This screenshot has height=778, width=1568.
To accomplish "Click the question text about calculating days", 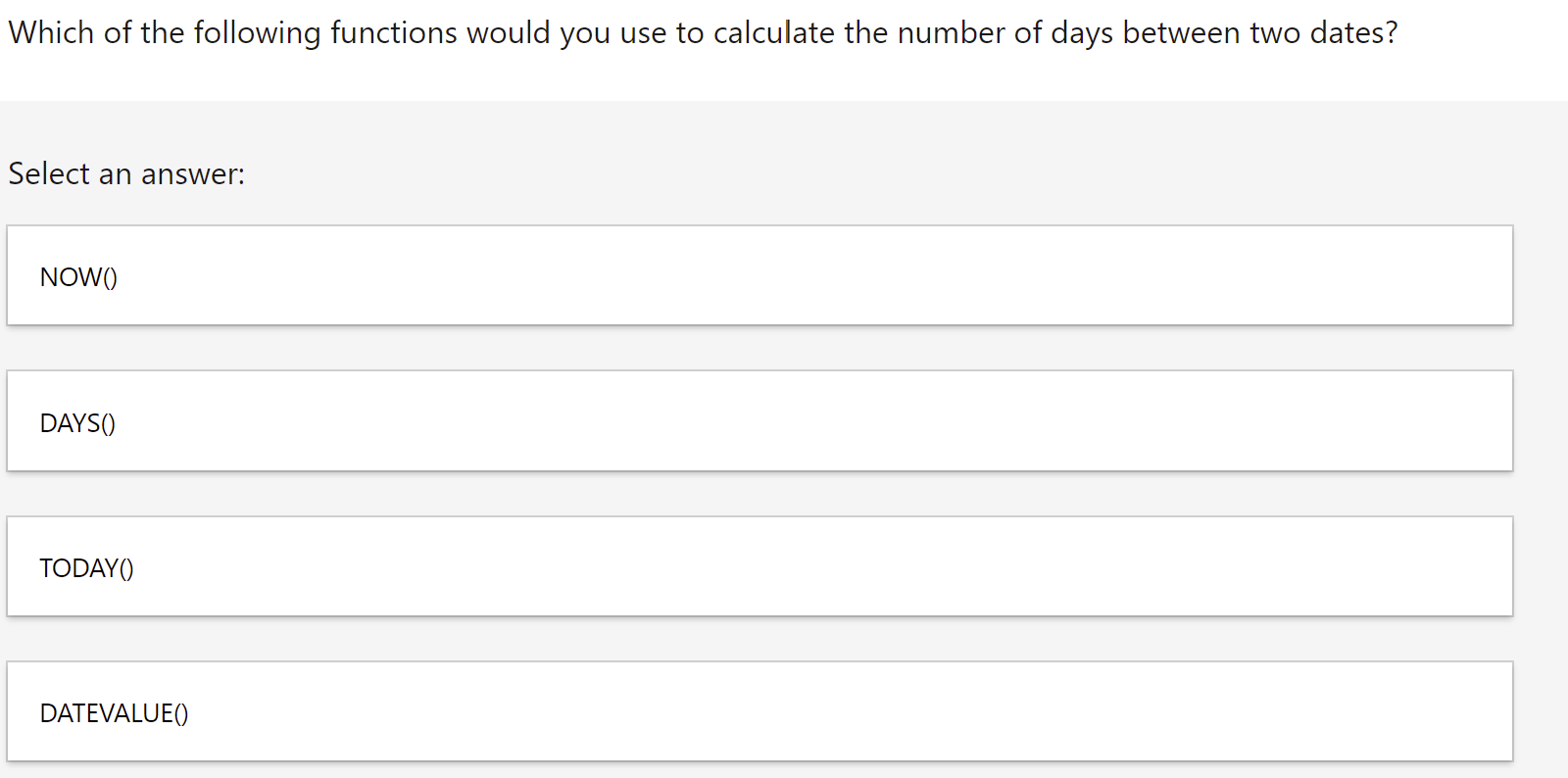I will click(702, 31).
